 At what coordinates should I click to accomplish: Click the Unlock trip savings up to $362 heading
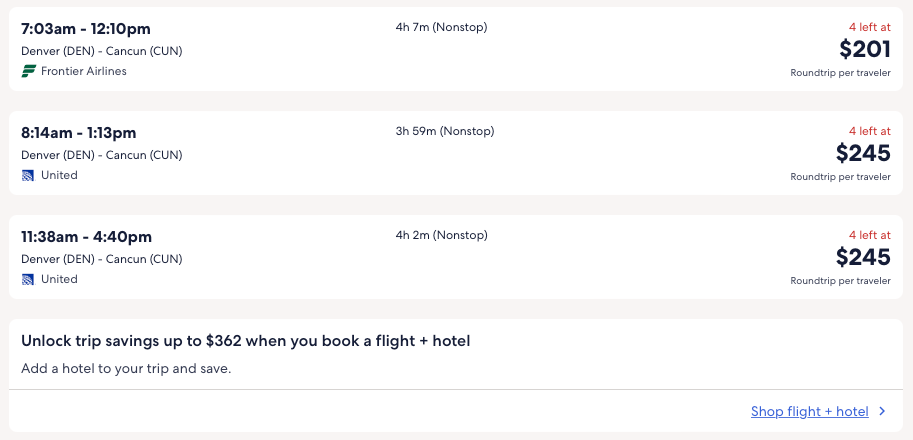pos(246,341)
